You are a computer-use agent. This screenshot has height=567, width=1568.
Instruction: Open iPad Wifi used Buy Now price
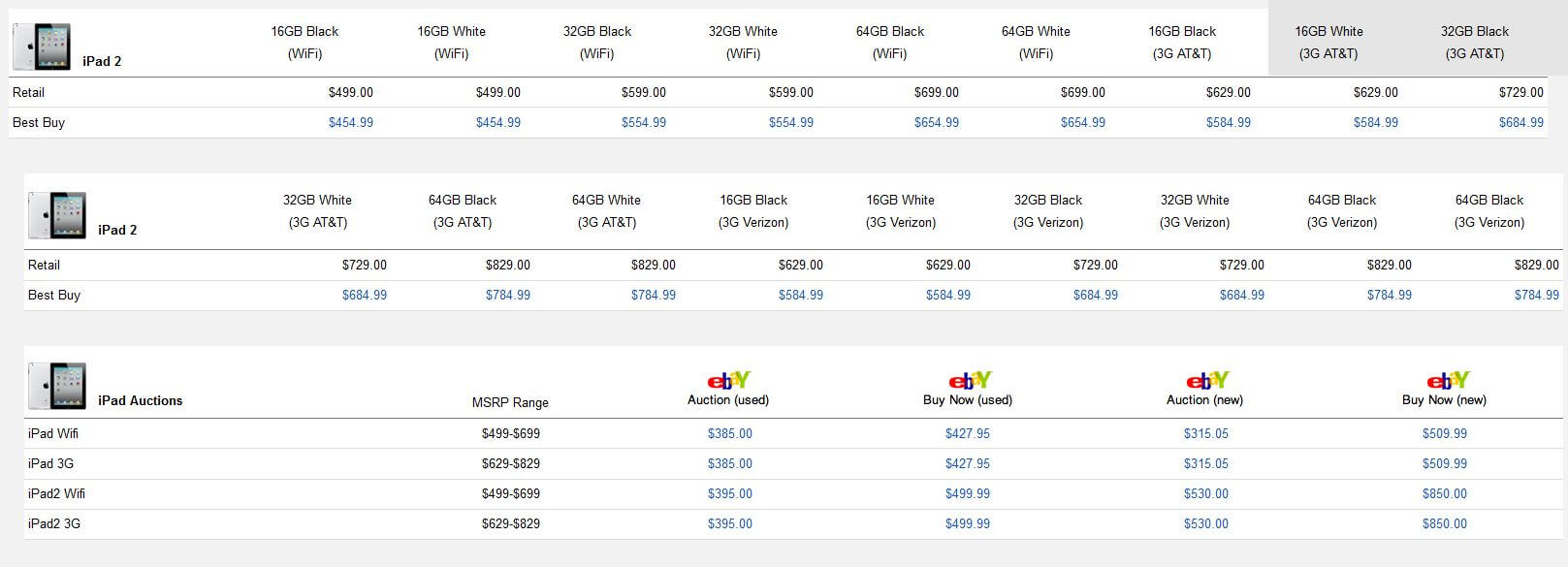tap(968, 434)
